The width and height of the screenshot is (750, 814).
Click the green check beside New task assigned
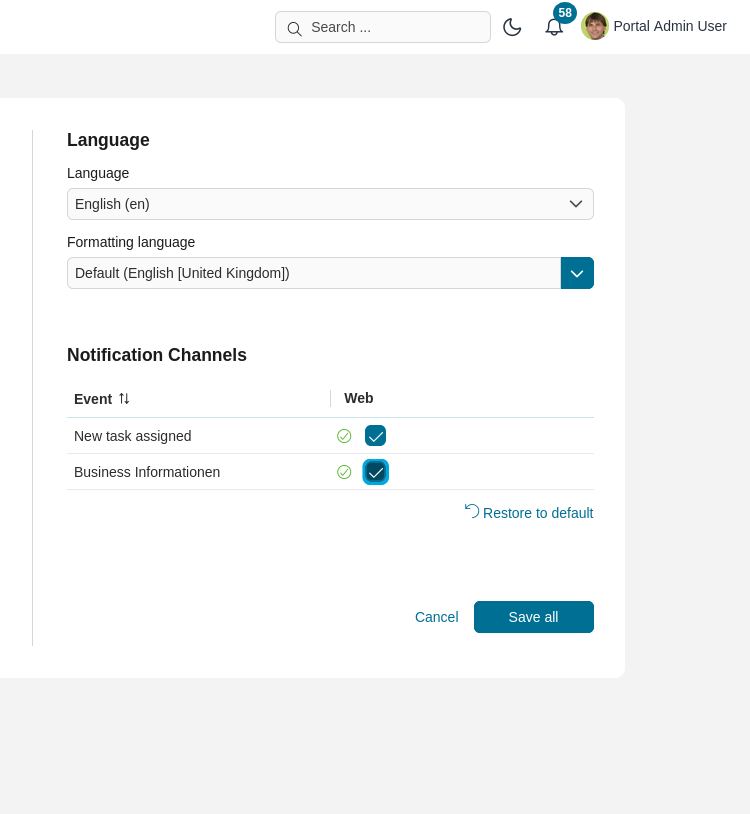(x=344, y=436)
